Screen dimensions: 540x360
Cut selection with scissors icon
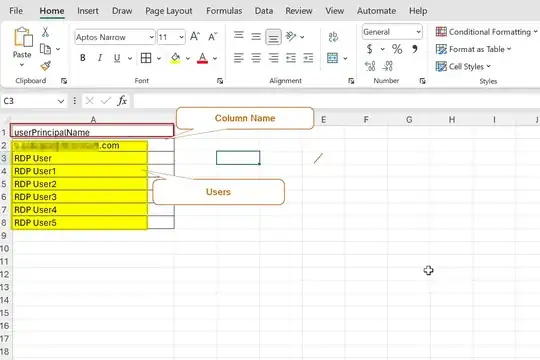click(x=45, y=32)
